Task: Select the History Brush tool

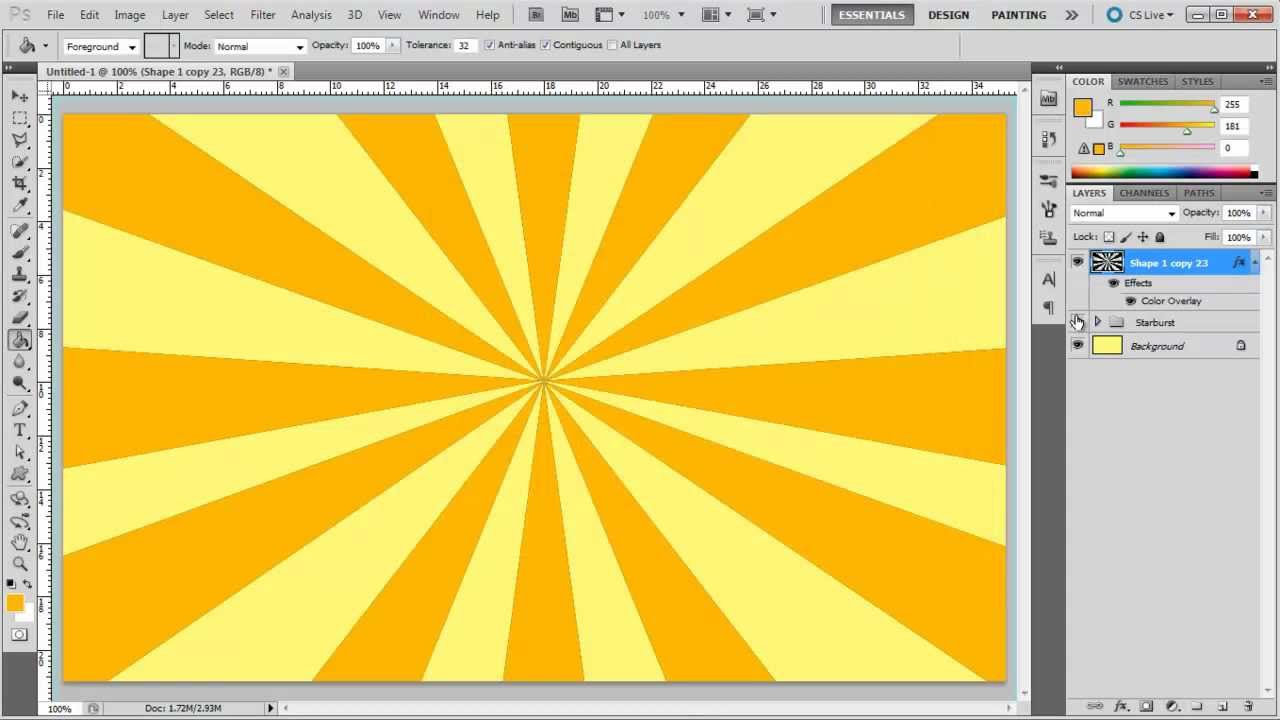Action: coord(20,297)
